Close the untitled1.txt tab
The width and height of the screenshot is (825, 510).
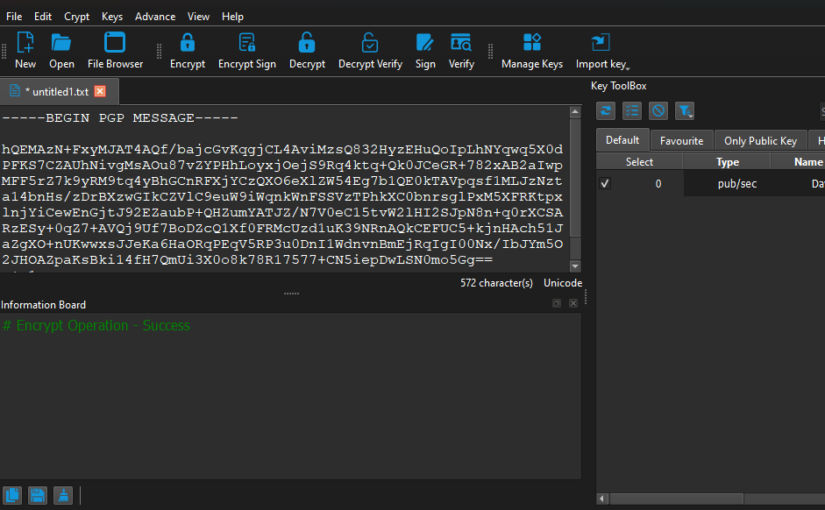[x=100, y=91]
